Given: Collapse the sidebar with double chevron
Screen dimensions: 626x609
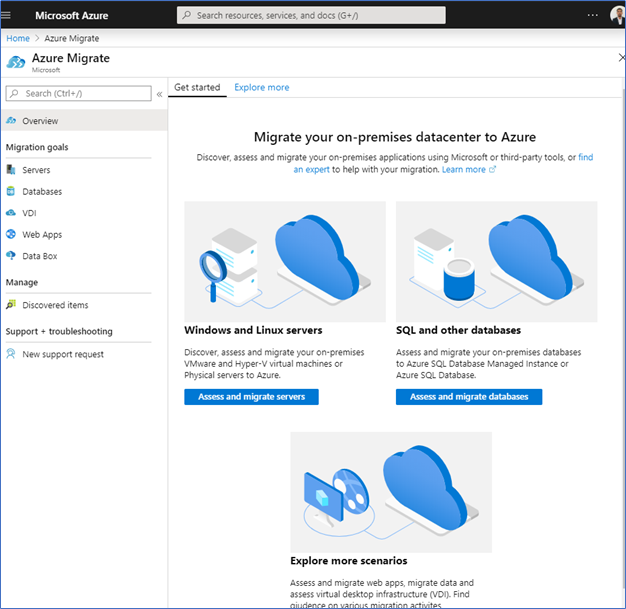Looking at the screenshot, I should coord(159,94).
